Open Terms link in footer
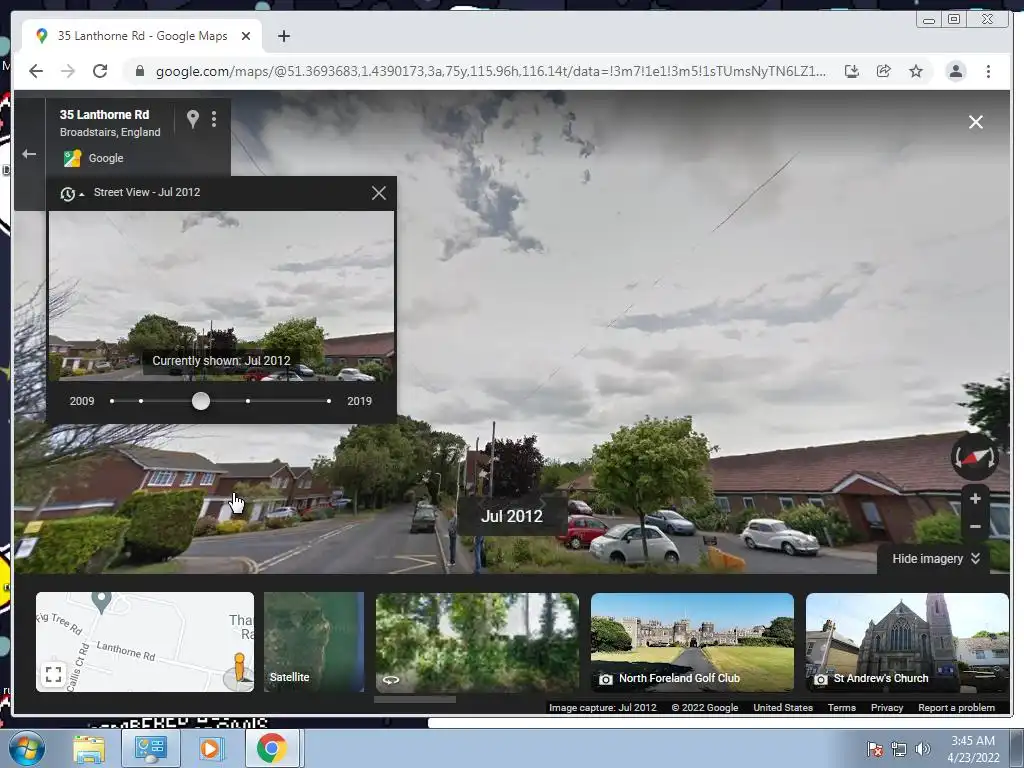 click(x=842, y=707)
